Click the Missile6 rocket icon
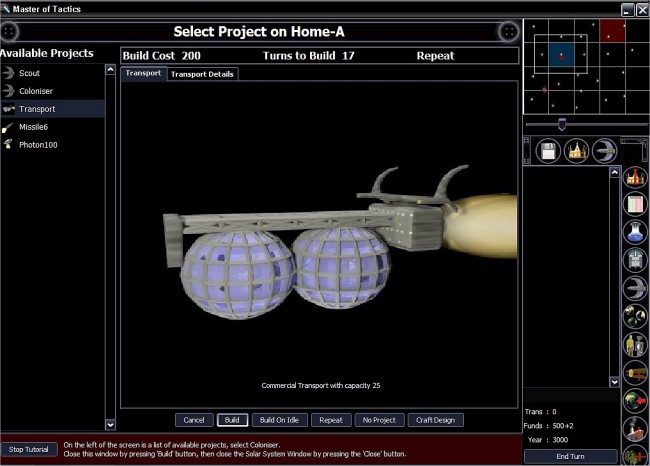Viewport: 650px width, 466px height. 7,127
